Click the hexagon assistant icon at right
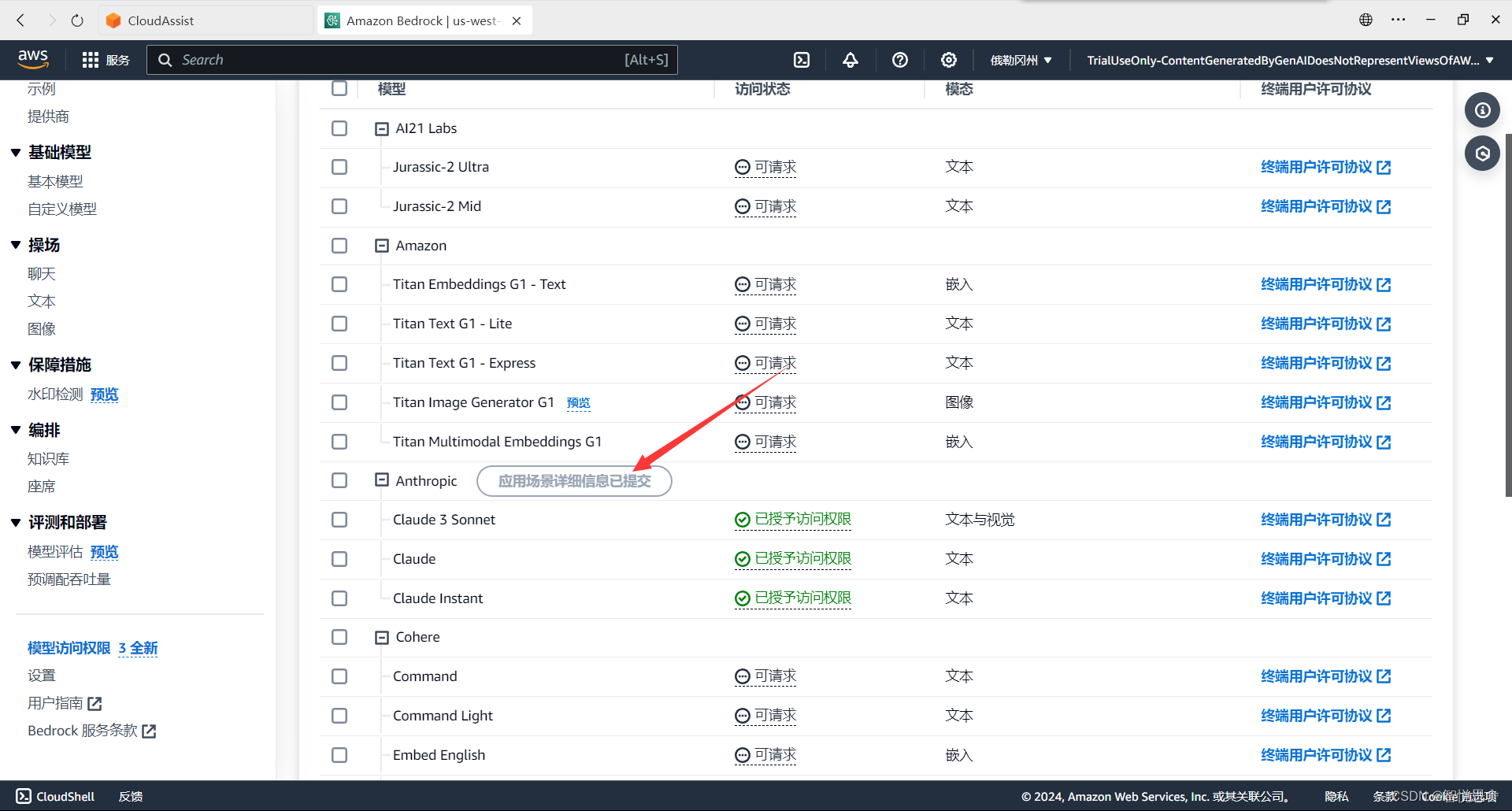This screenshot has width=1512, height=811. click(1482, 154)
